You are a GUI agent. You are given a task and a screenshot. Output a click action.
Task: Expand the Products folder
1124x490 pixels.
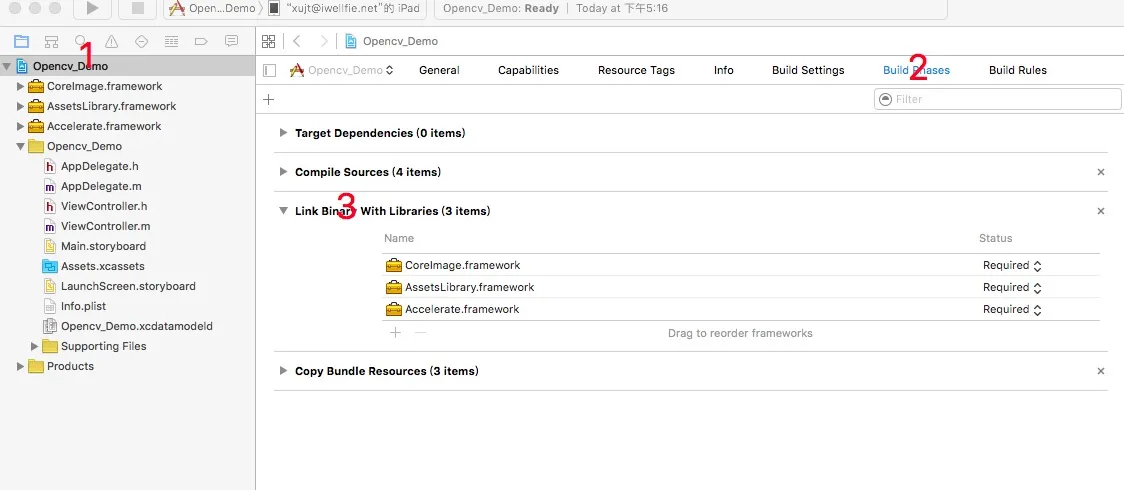[x=20, y=366]
